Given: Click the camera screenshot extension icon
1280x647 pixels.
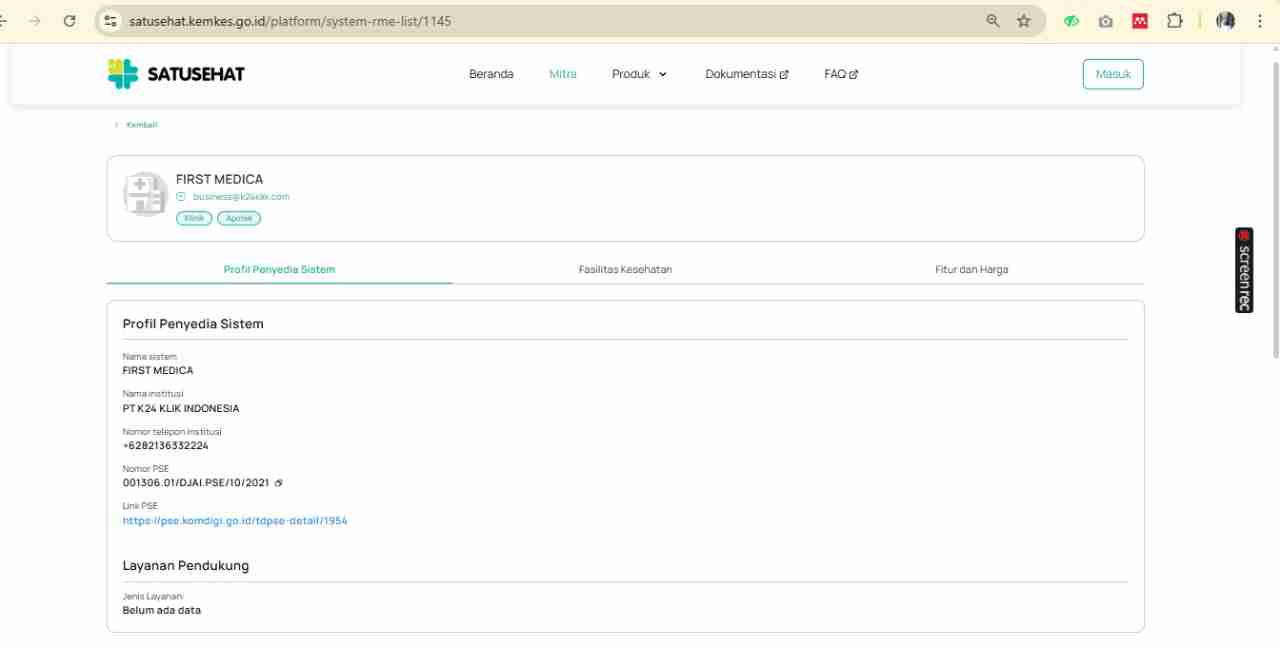Looking at the screenshot, I should tap(1105, 21).
